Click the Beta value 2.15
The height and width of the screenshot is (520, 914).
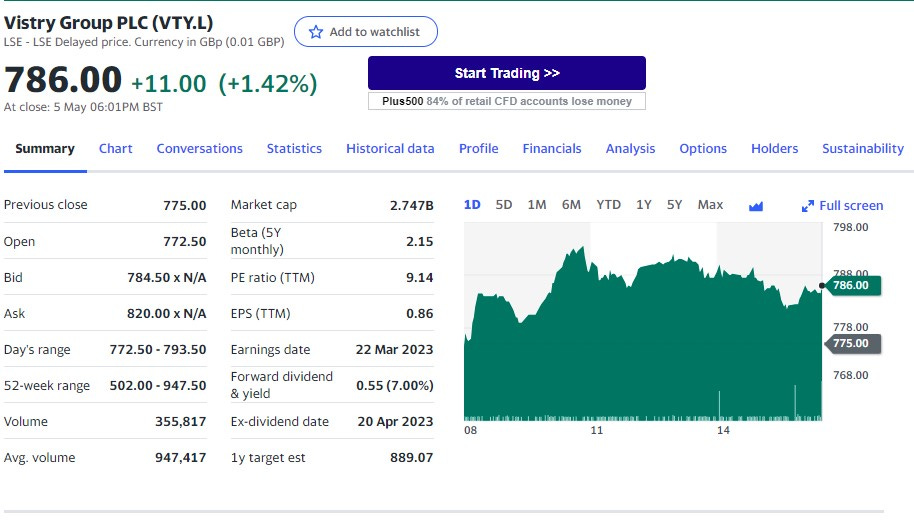pyautogui.click(x=420, y=241)
